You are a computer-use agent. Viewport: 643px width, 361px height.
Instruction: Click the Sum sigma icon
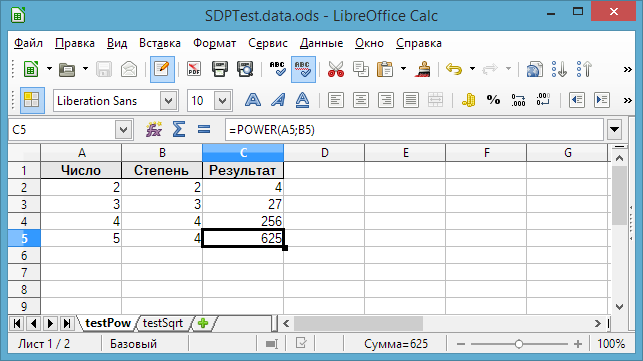pyautogui.click(x=179, y=130)
